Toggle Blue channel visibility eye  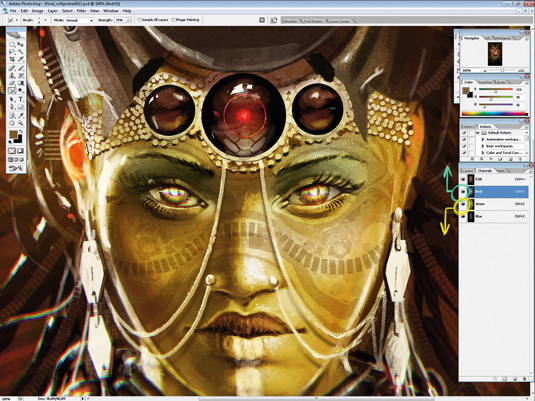tap(463, 216)
